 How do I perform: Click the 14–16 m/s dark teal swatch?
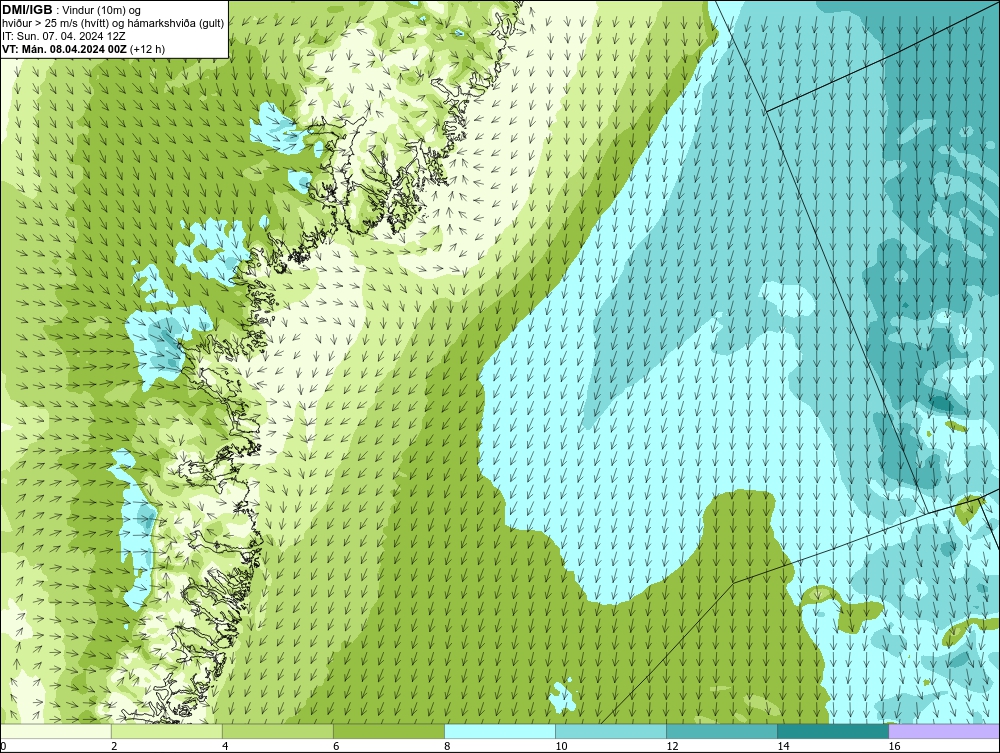click(x=833, y=731)
